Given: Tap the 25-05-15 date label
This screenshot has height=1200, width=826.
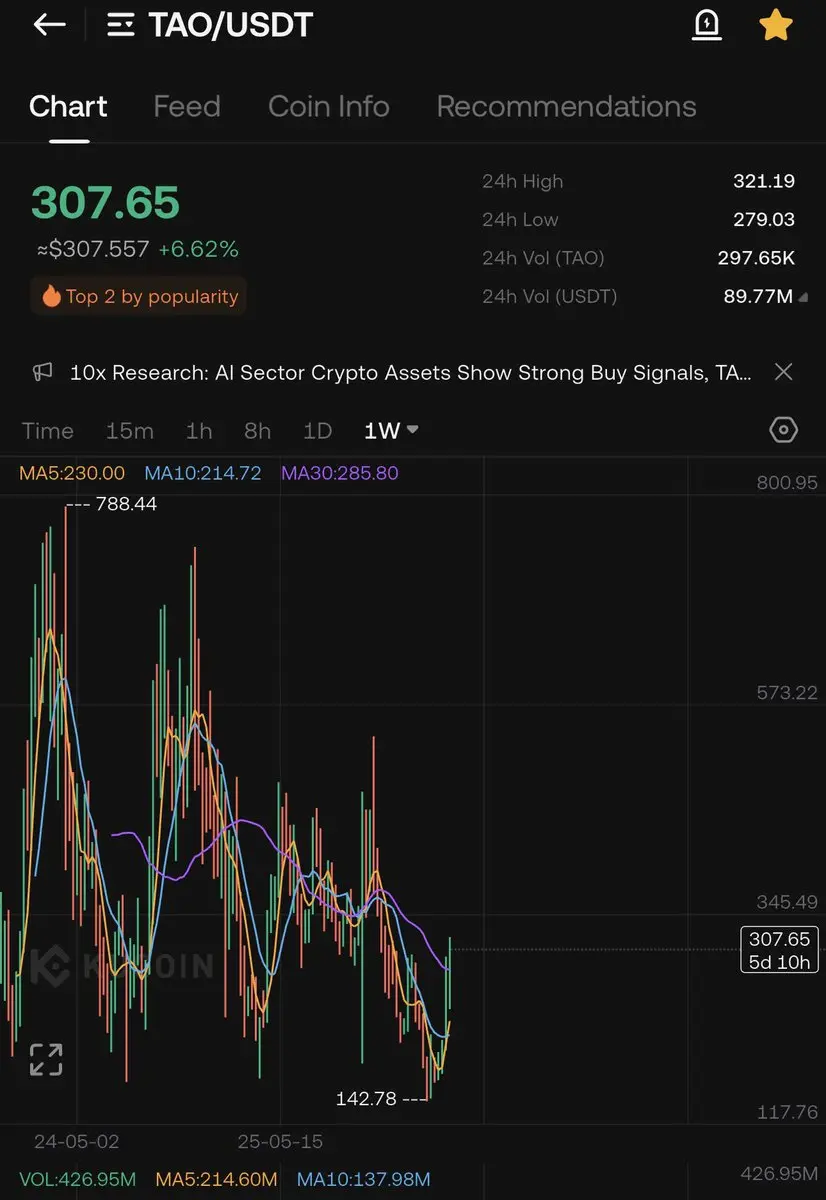Looking at the screenshot, I should click(x=280, y=1141).
